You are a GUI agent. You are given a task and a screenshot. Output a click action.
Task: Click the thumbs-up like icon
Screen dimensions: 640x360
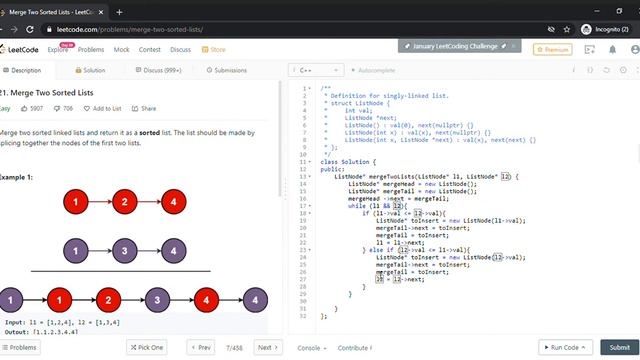coord(24,109)
